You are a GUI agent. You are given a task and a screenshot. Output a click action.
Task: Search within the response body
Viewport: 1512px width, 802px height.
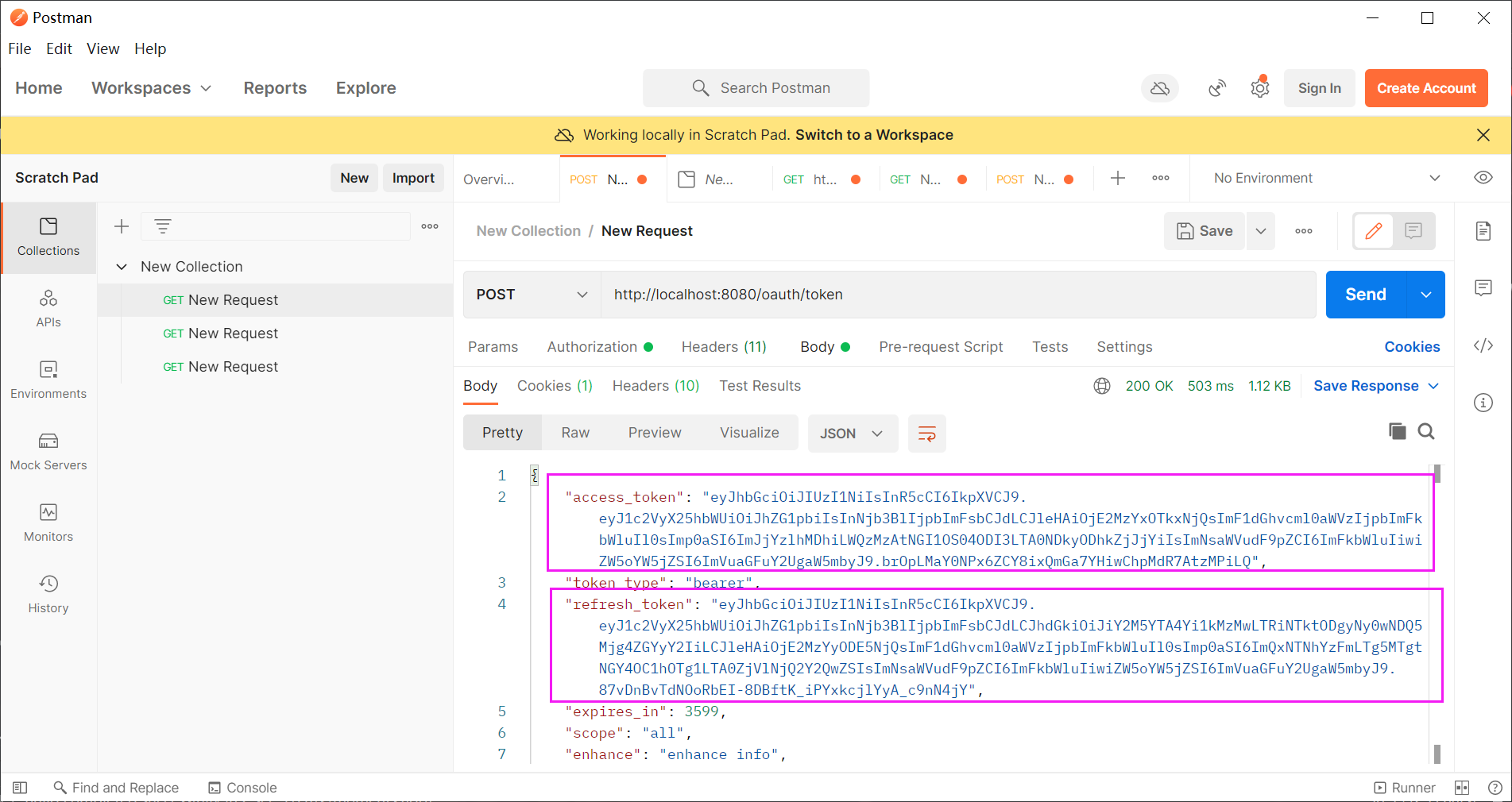point(1426,431)
